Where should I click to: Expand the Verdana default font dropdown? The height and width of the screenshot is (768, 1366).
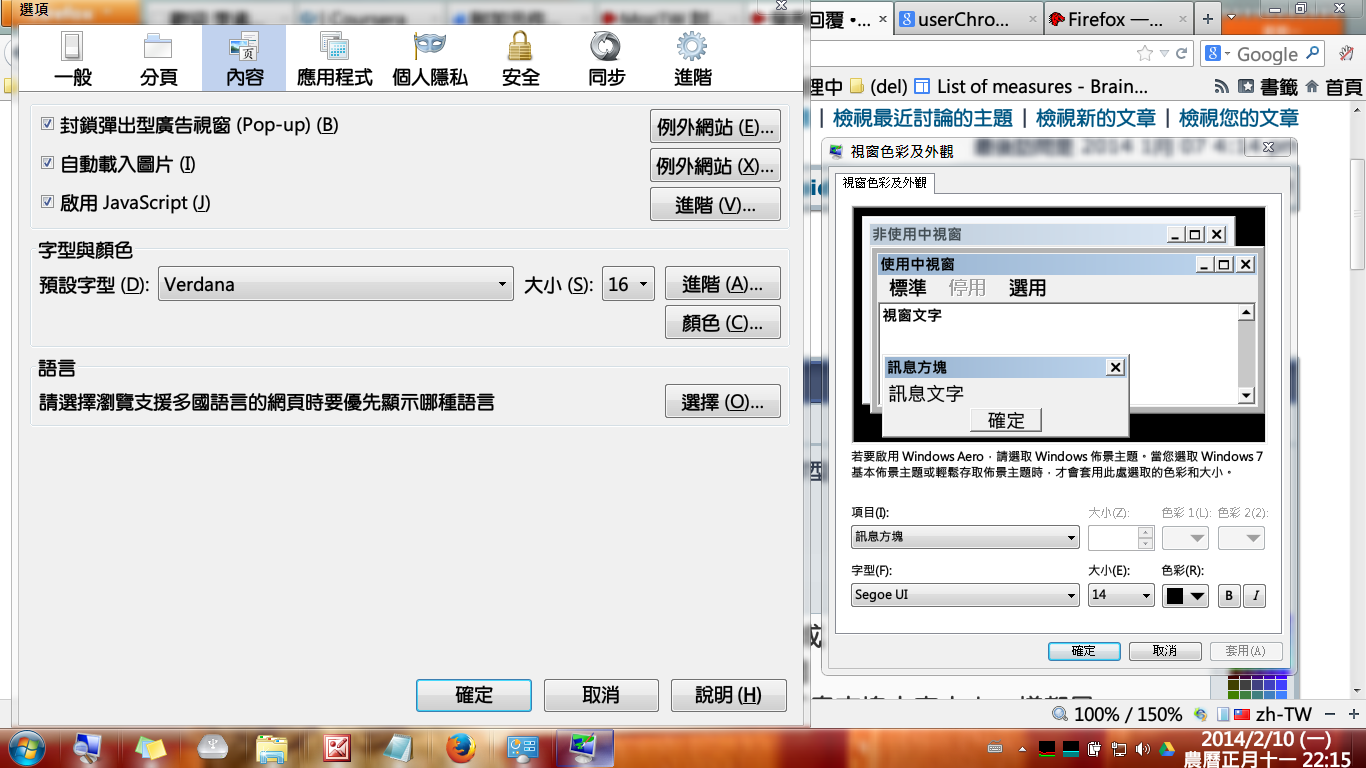[335, 285]
